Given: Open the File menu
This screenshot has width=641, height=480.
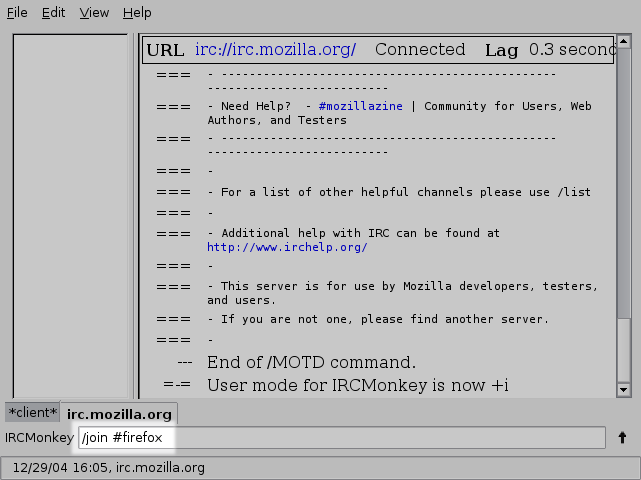Looking at the screenshot, I should [17, 13].
